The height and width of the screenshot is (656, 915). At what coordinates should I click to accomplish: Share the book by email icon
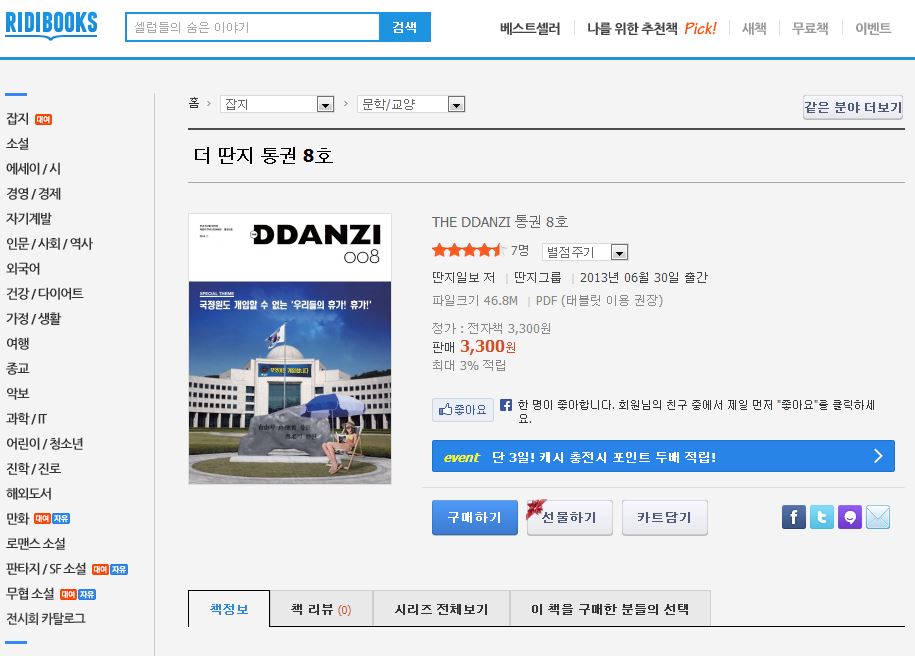click(x=878, y=517)
